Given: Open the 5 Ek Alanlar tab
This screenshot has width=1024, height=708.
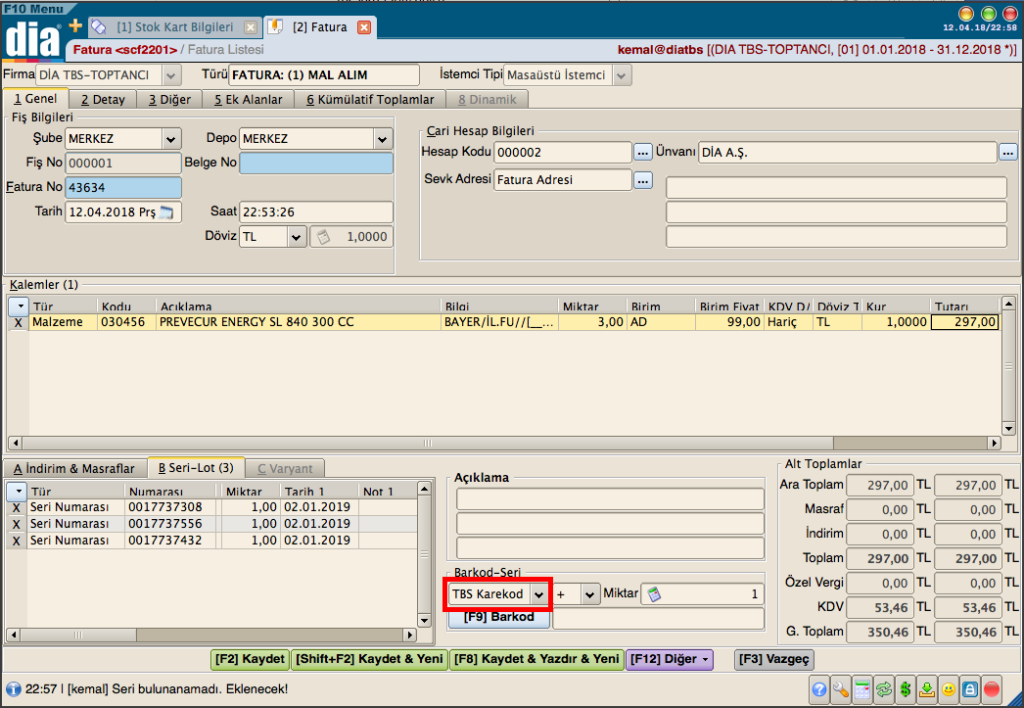Looking at the screenshot, I should point(248,99).
